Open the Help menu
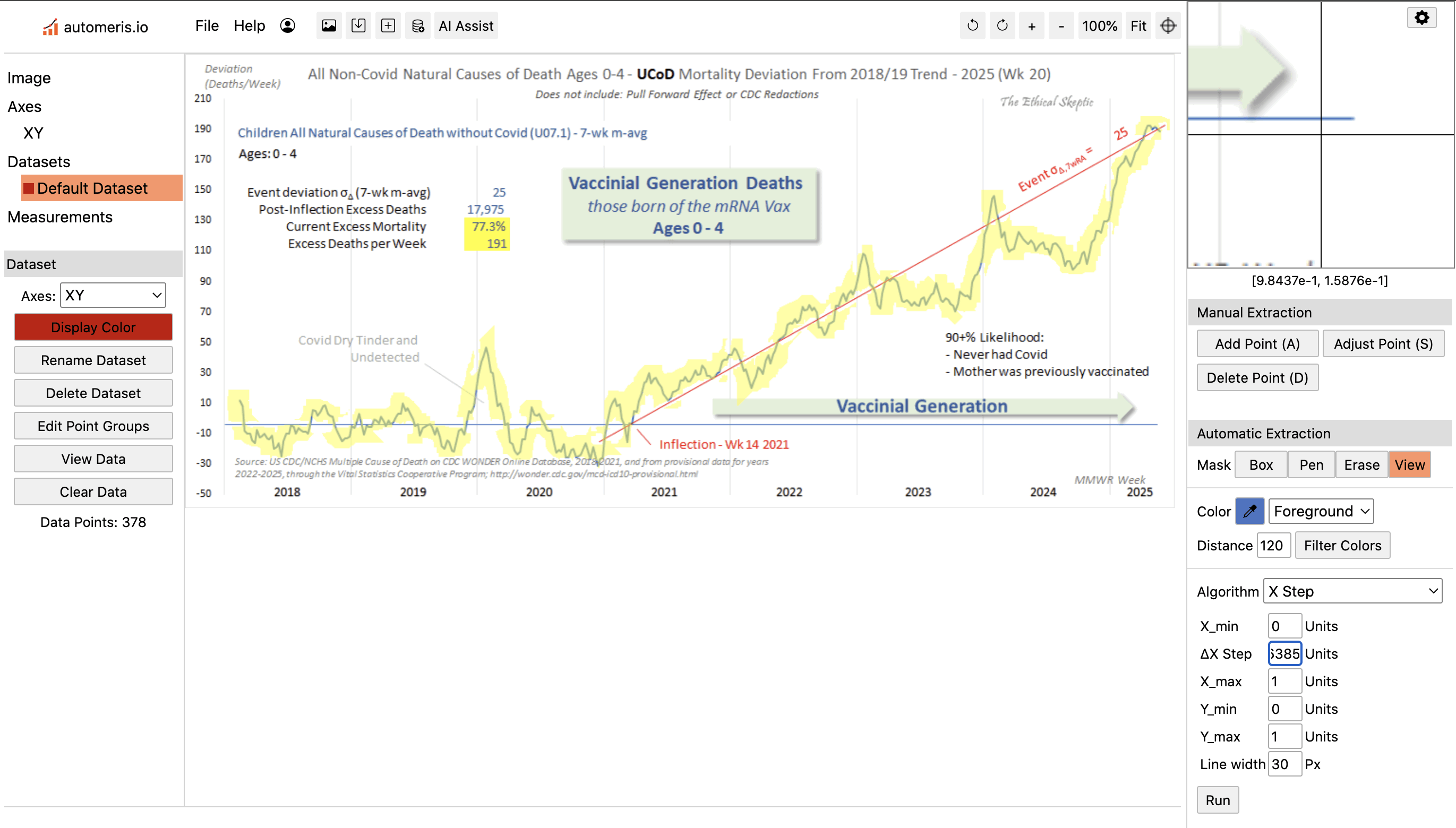The height and width of the screenshot is (828, 1456). [x=249, y=26]
